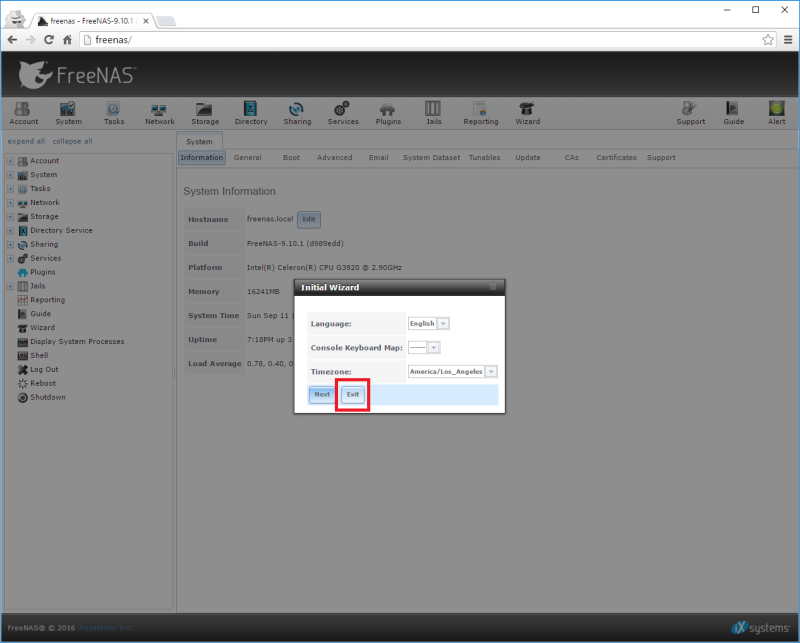Expand the Account tree node

coord(10,161)
